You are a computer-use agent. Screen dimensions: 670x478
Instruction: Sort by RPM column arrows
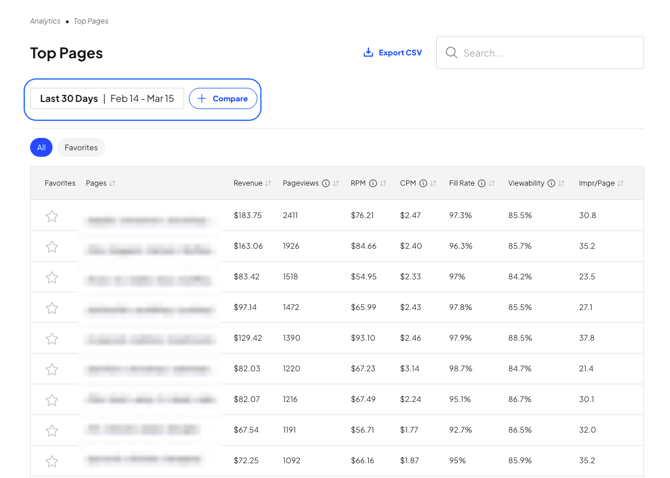tap(383, 183)
